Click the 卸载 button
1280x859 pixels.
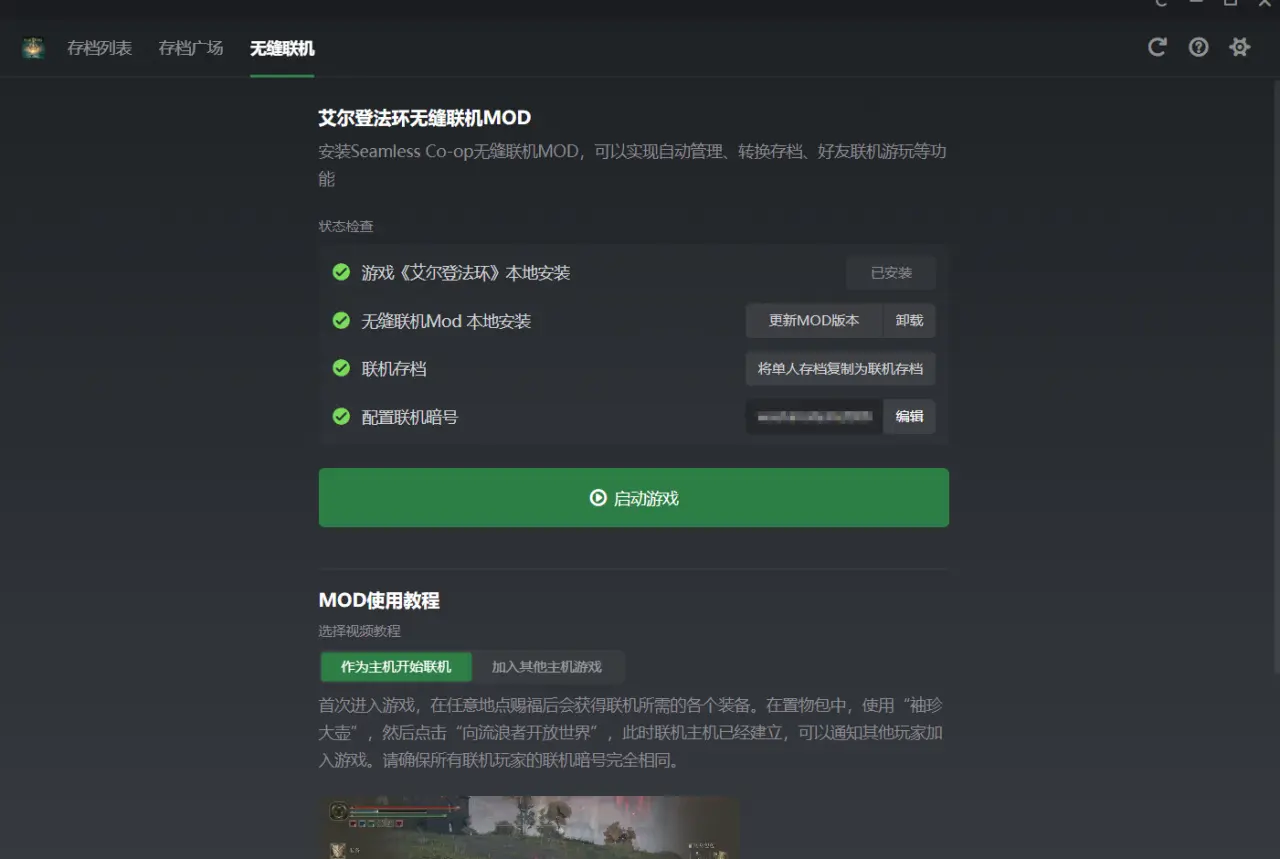[x=909, y=321]
